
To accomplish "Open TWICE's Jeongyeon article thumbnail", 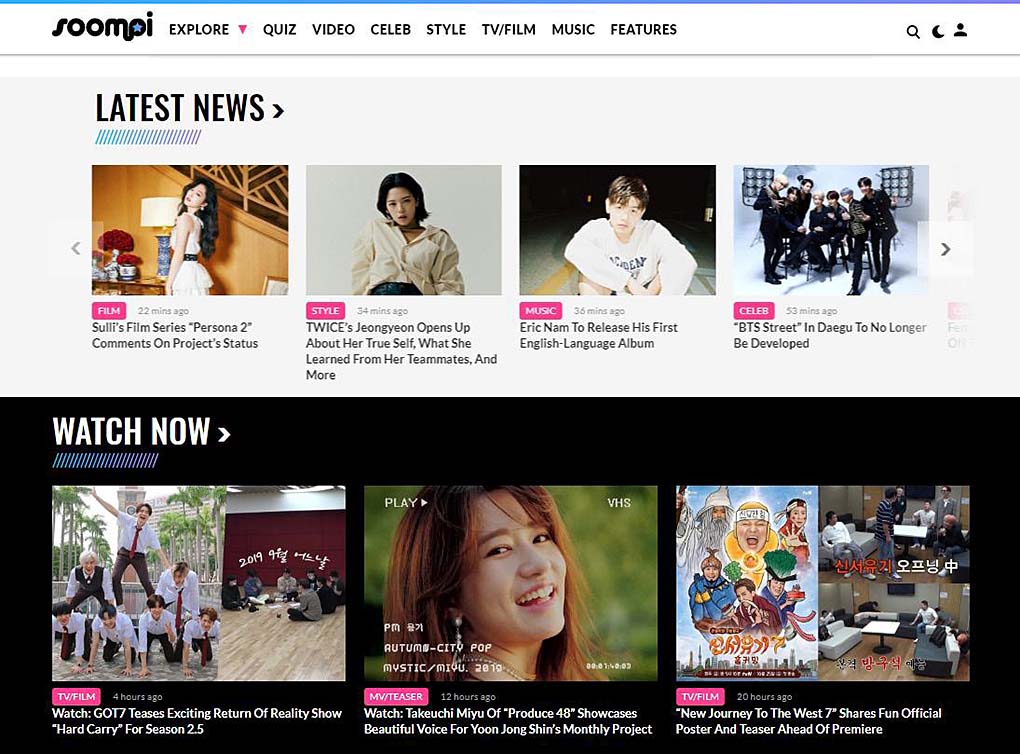I will click(x=404, y=230).
